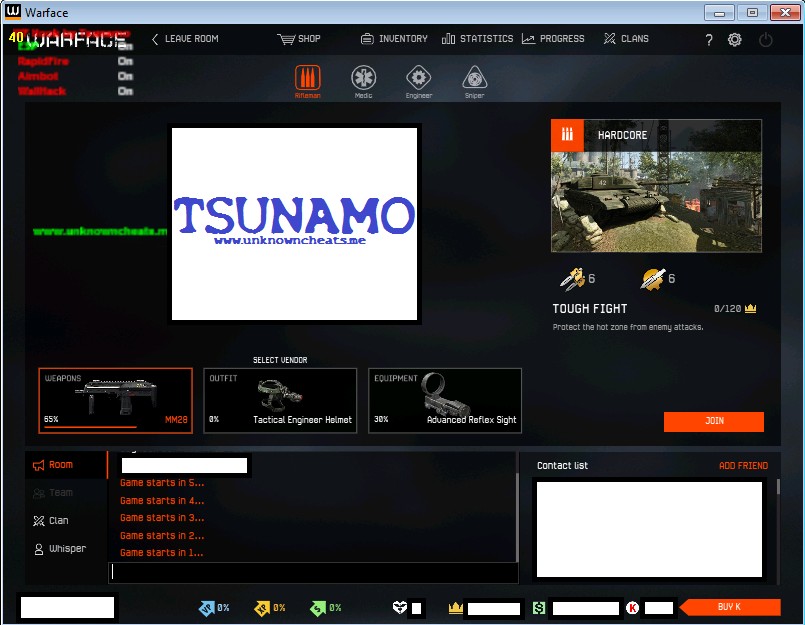The image size is (805, 625).
Task: Click the Contact list heading
Action: point(563,466)
